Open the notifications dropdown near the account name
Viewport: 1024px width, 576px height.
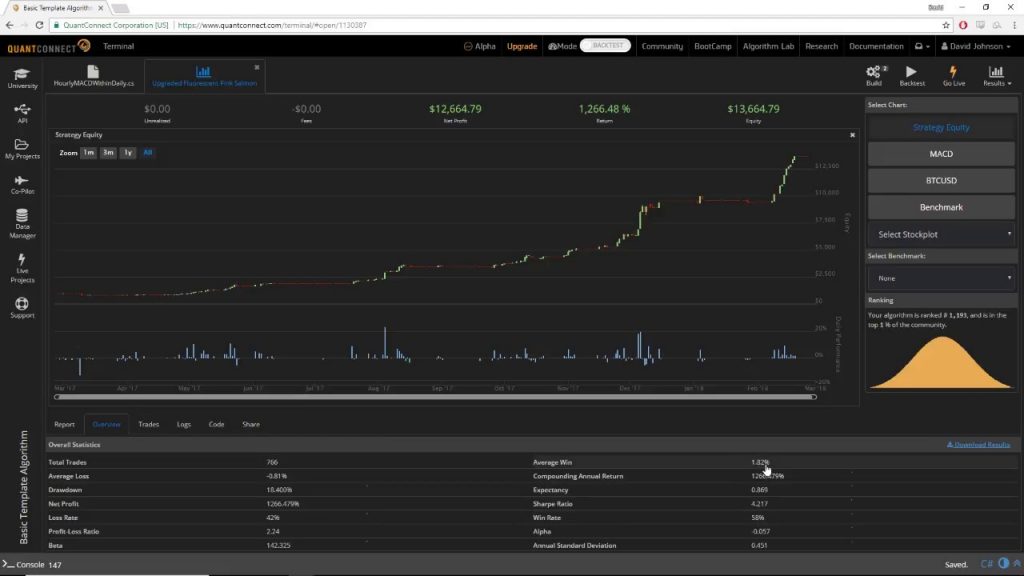921,46
